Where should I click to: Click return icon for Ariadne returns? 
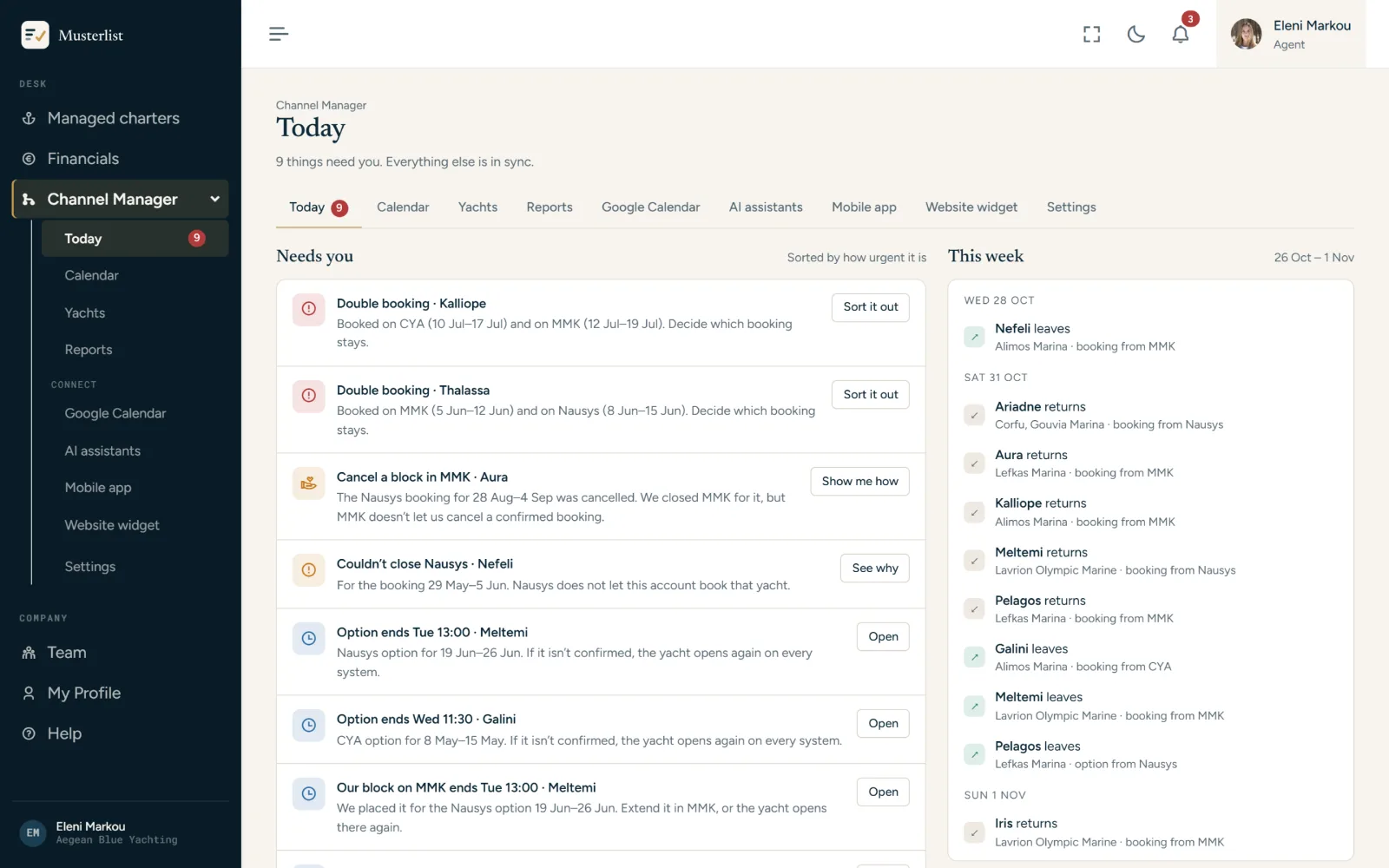(x=974, y=415)
